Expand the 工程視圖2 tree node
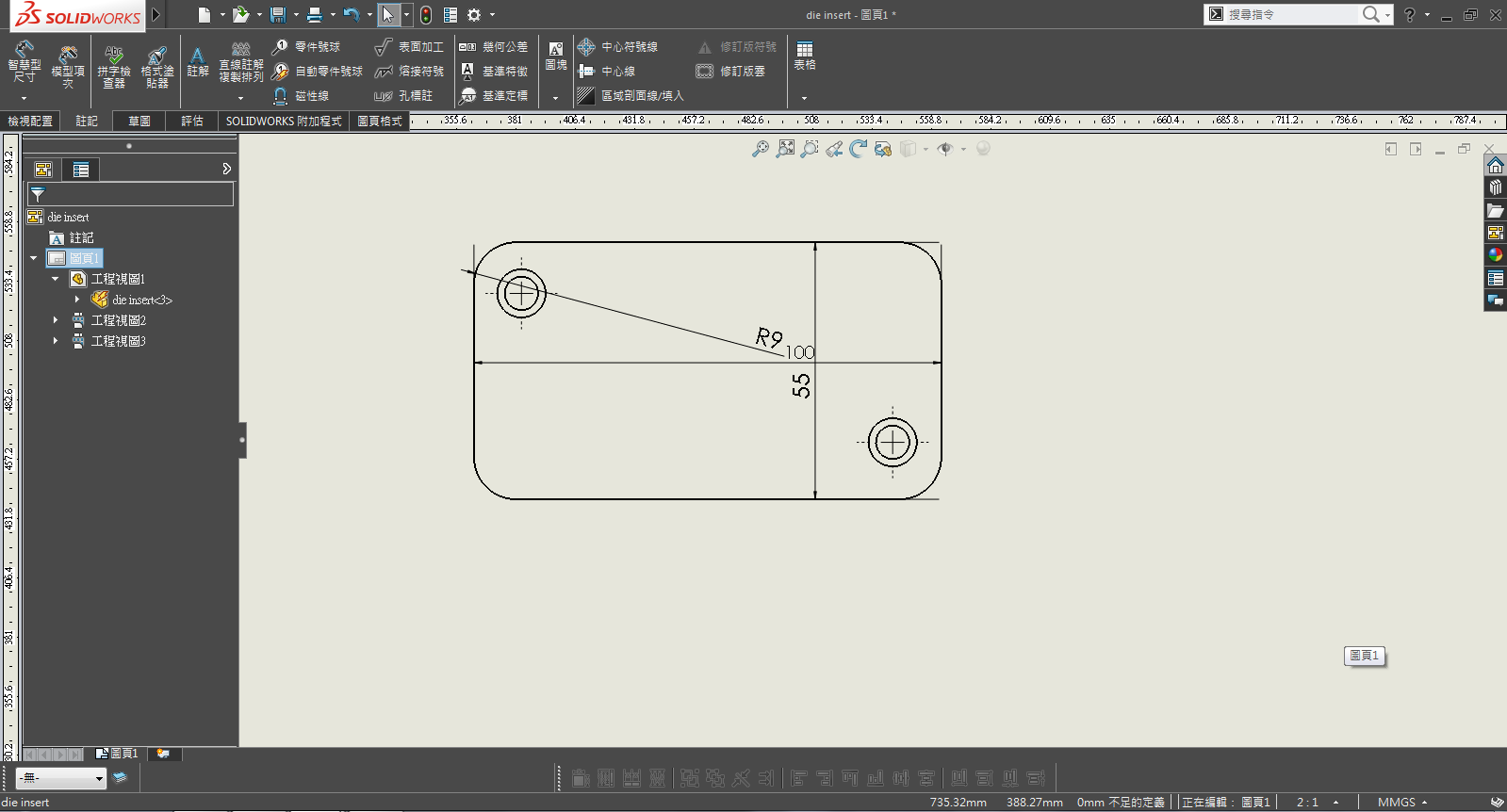The image size is (1507, 812). click(55, 320)
